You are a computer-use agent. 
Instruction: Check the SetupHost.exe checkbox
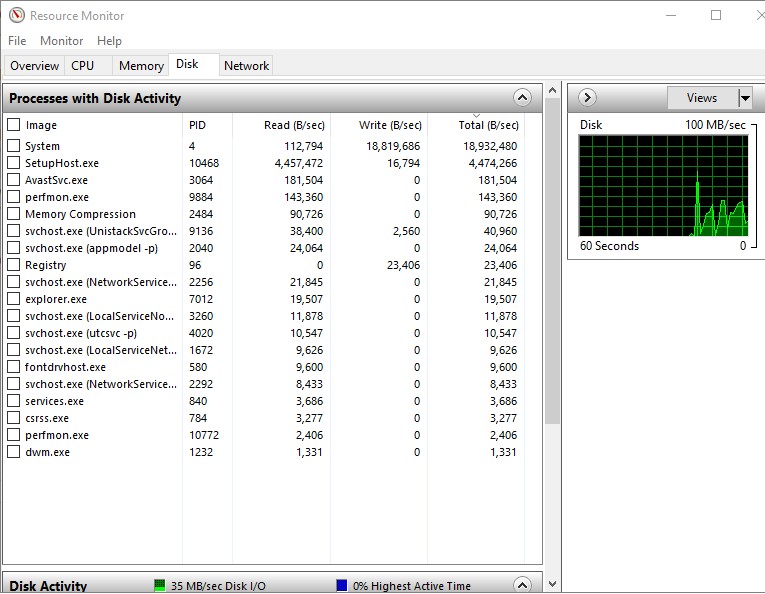coord(14,162)
